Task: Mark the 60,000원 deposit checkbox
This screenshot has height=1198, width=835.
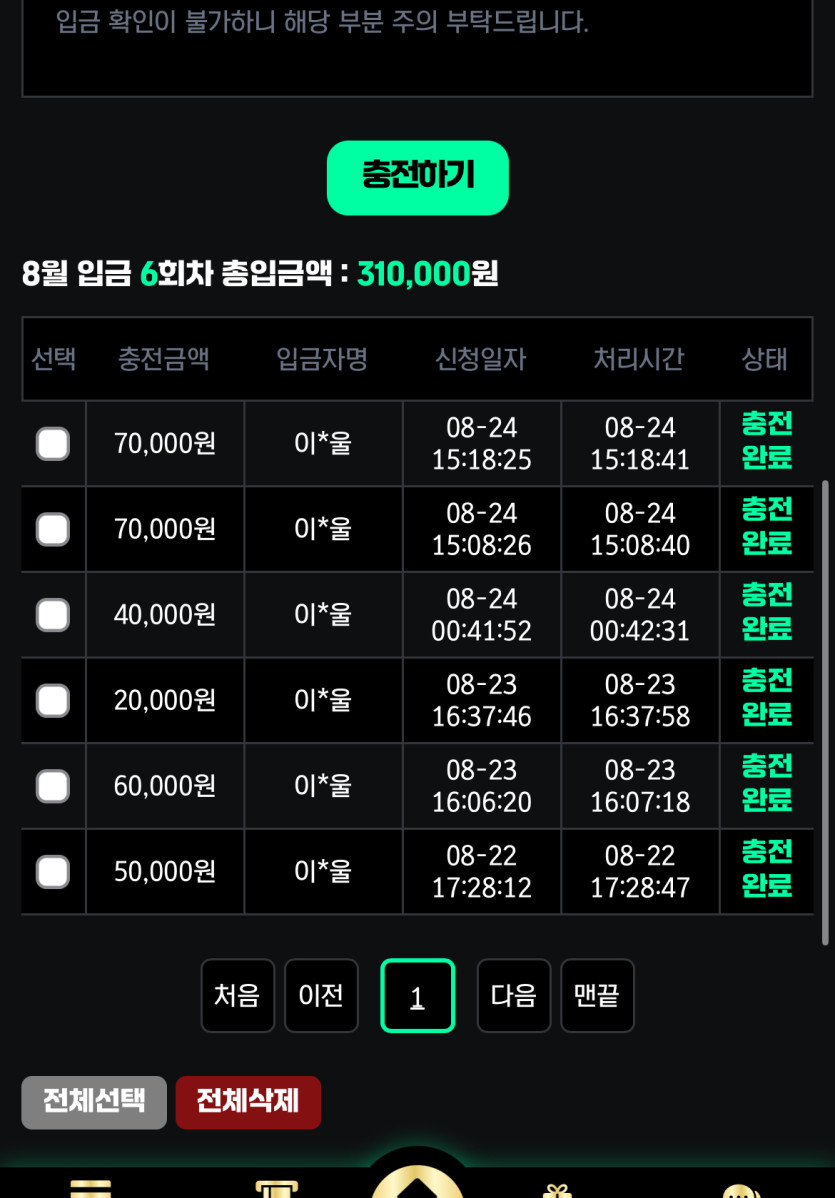Action: click(x=53, y=786)
